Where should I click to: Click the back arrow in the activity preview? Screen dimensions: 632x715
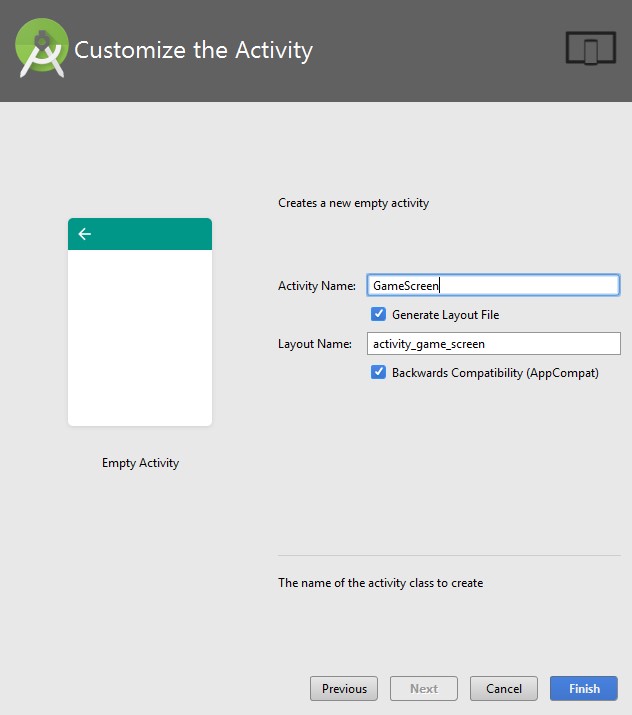pyautogui.click(x=85, y=234)
